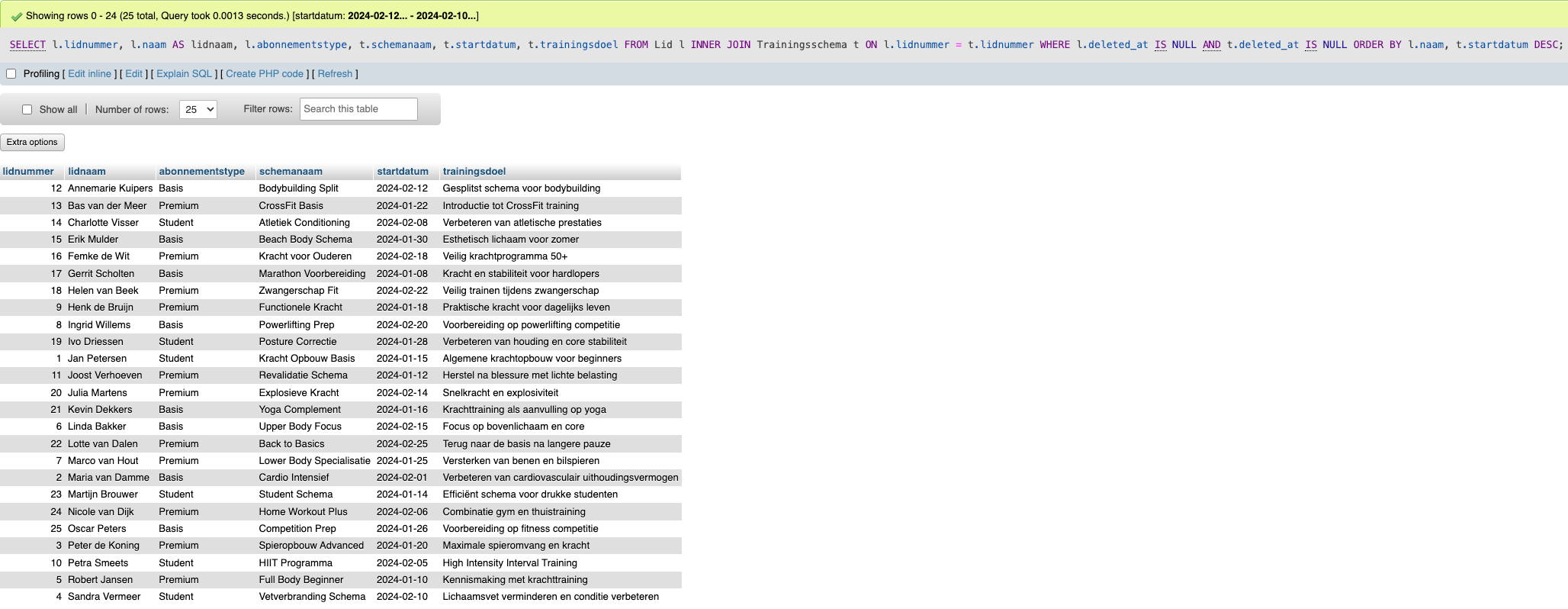Select the Marco van Hout cell

pyautogui.click(x=111, y=461)
